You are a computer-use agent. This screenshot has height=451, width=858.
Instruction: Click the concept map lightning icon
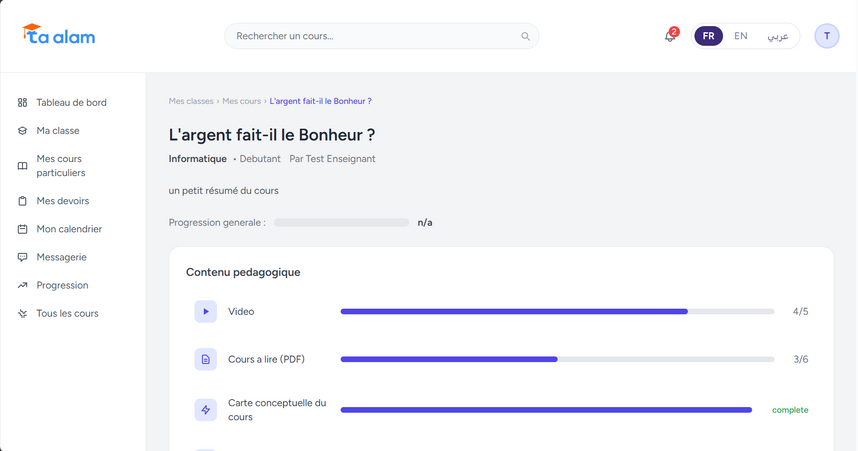point(206,409)
